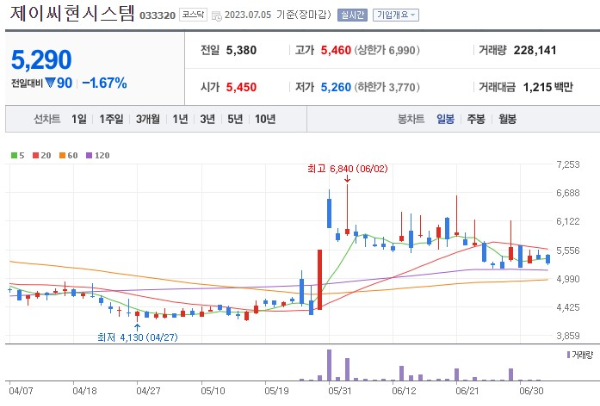Click the 코스닥 market badge
600x406 pixels.
[x=193, y=15]
